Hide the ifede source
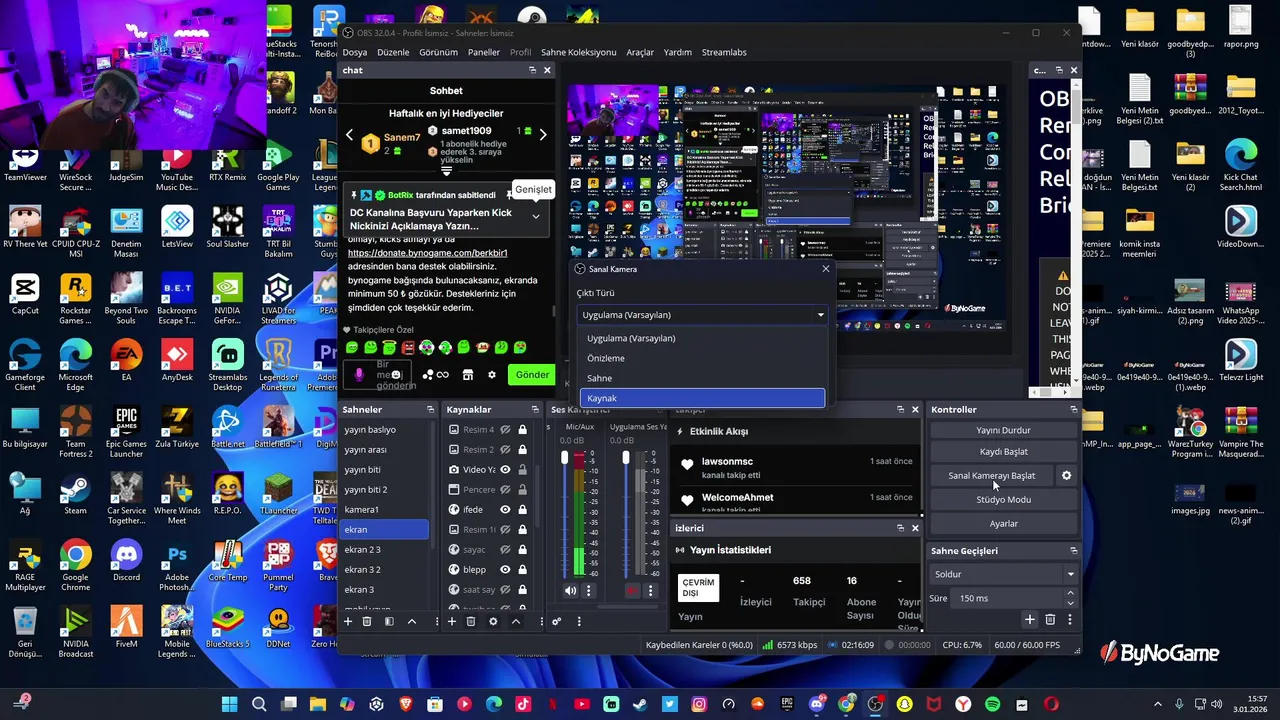This screenshot has width=1280, height=720. 506,509
